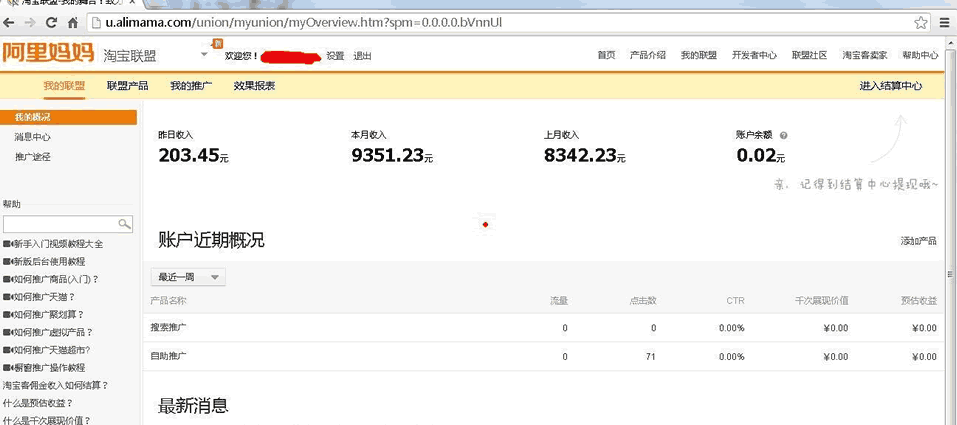This screenshot has width=957, height=425.
Task: Open 产品介绍 in top navigation
Action: click(x=648, y=55)
